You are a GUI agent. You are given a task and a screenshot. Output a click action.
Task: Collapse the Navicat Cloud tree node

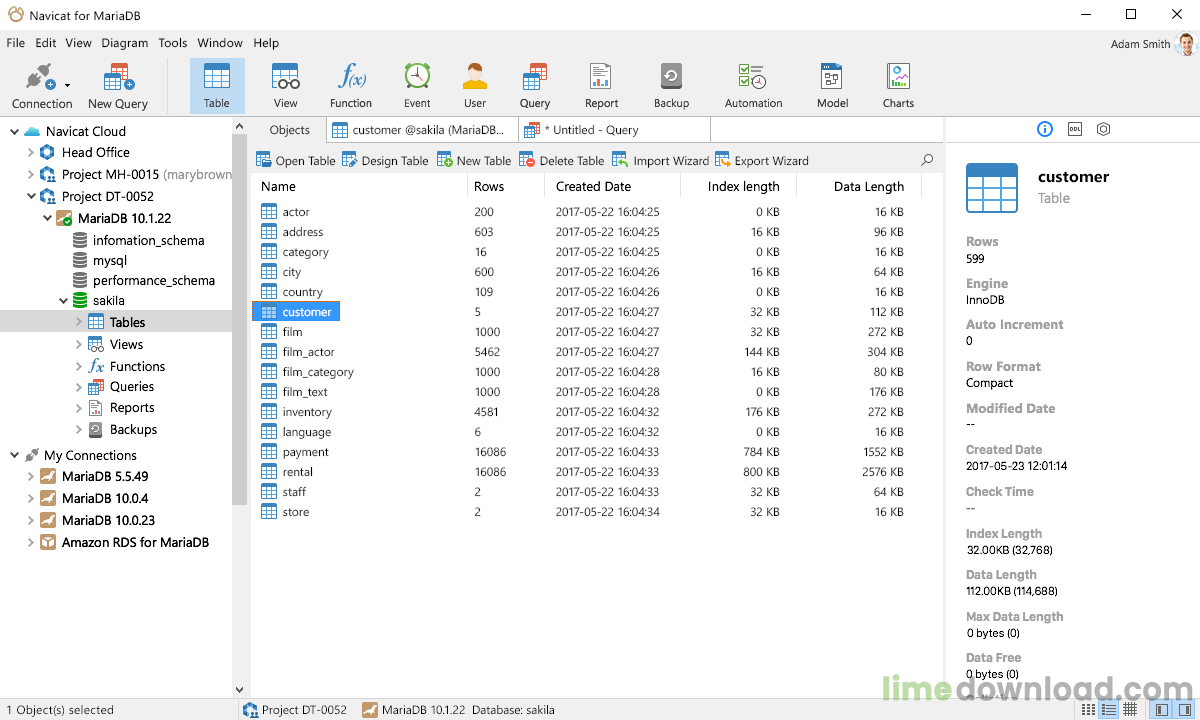(14, 131)
